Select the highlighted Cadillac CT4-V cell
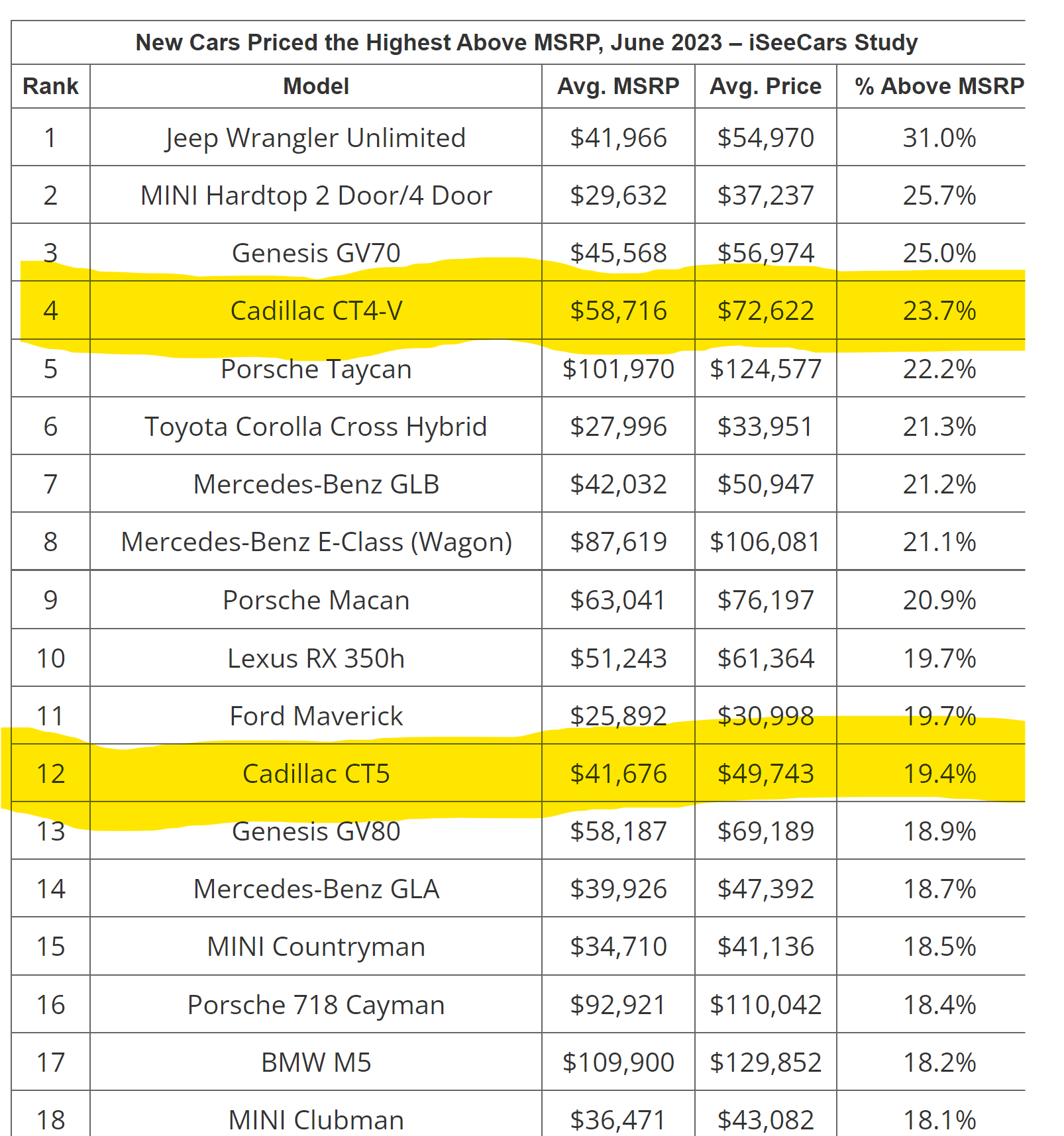1064x1136 pixels. pyautogui.click(x=316, y=311)
